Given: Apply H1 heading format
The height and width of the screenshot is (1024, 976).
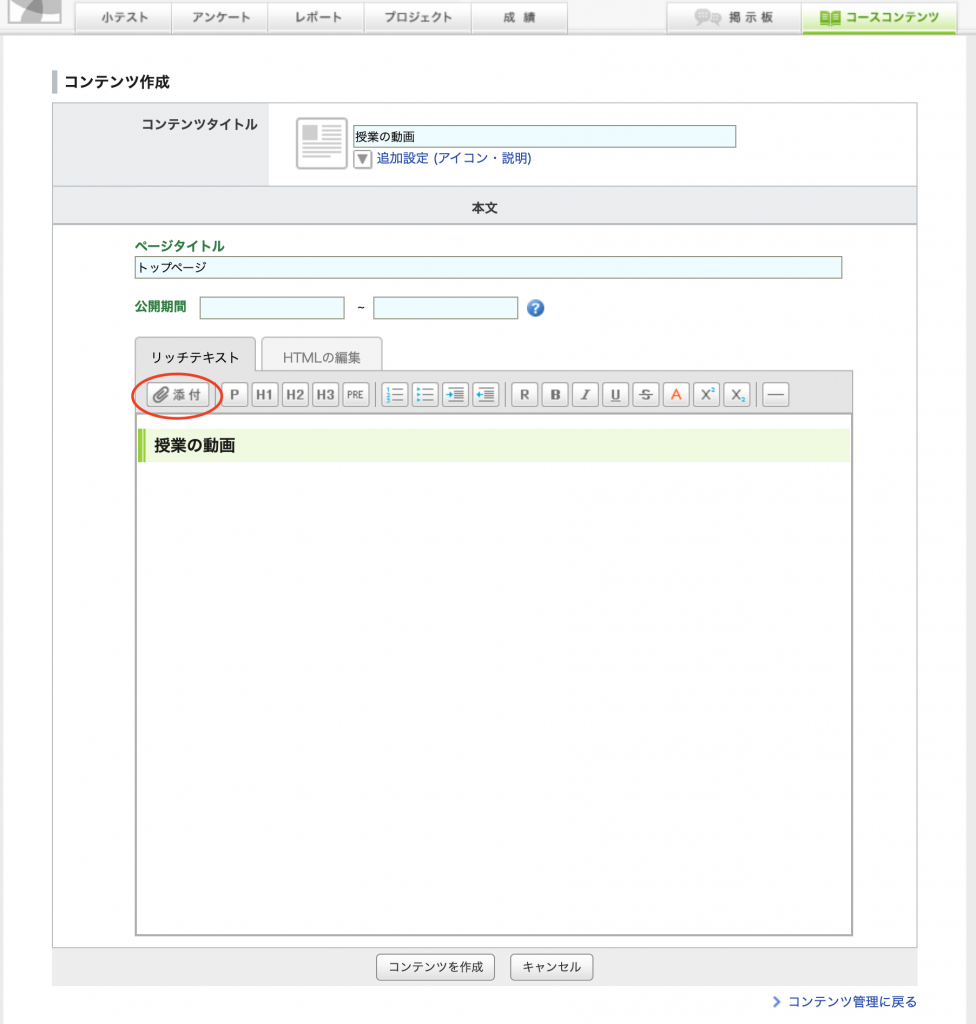Looking at the screenshot, I should (264, 395).
